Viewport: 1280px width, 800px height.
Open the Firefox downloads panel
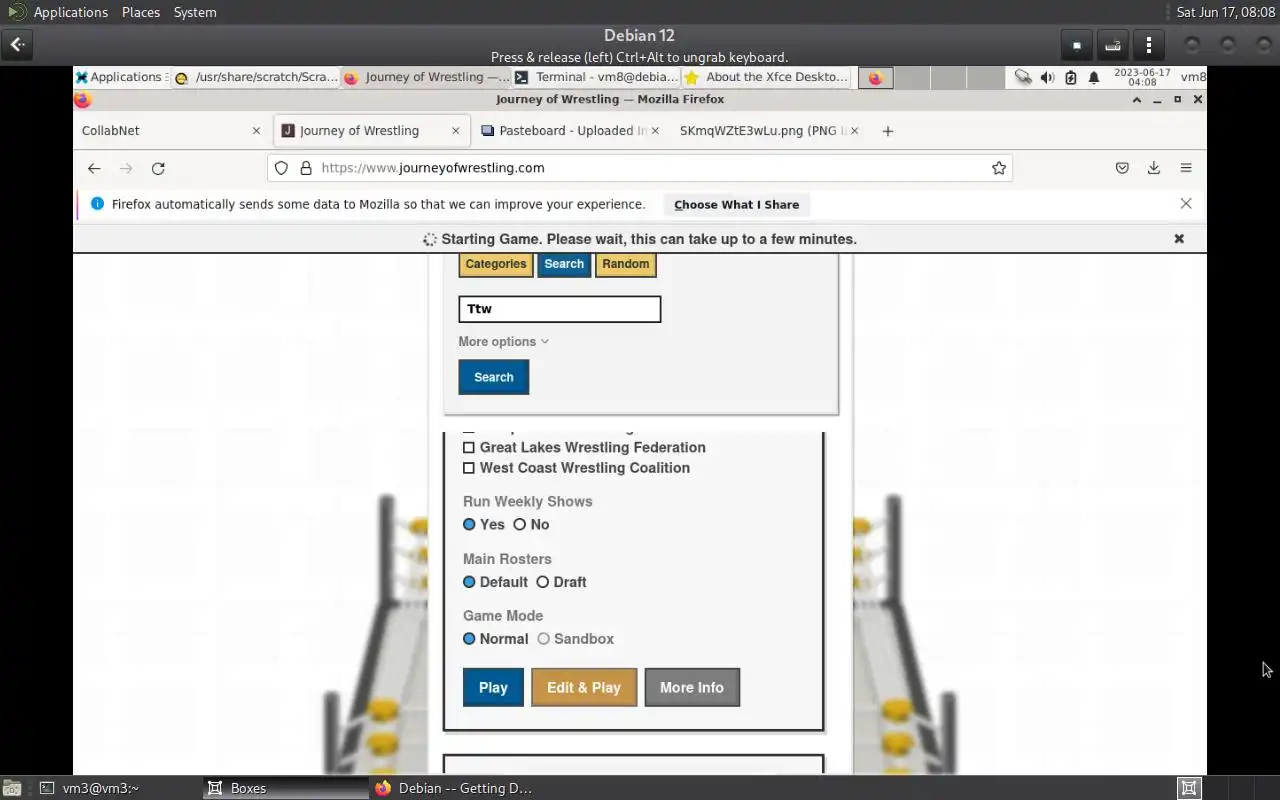[x=1154, y=168]
